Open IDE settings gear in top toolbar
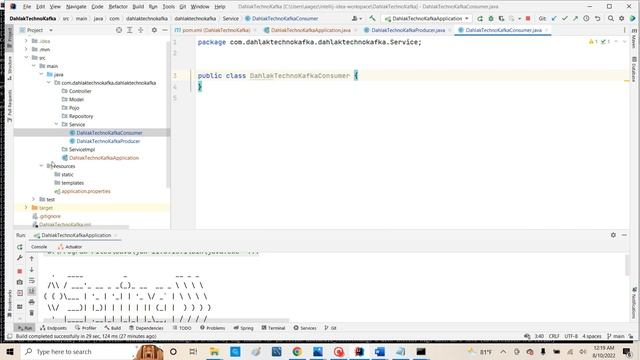 [x=621, y=18]
